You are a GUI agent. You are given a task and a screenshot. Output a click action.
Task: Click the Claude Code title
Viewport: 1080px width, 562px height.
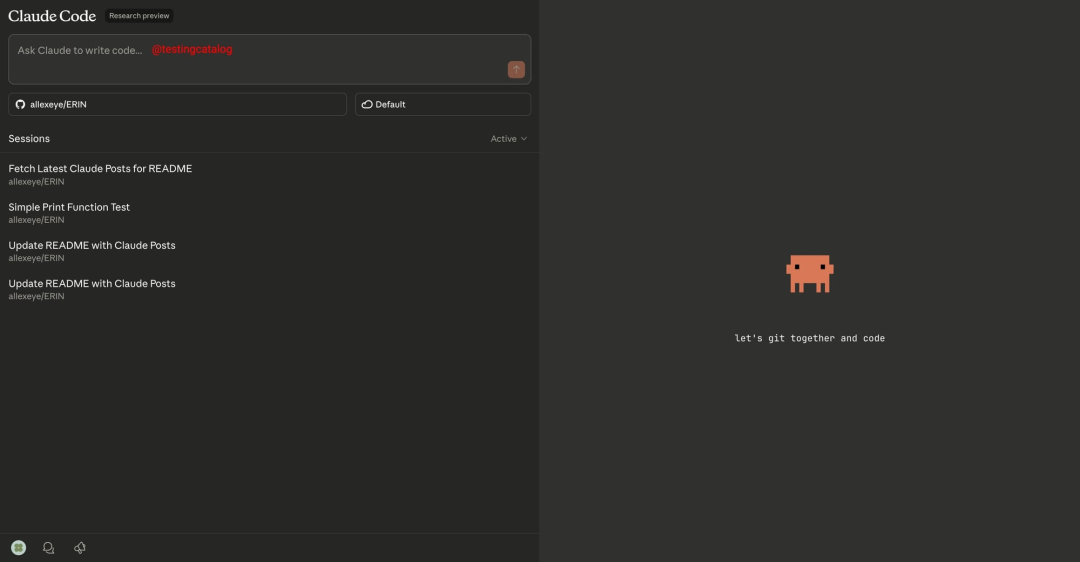point(52,16)
